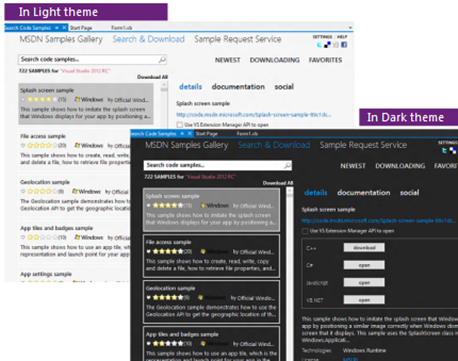Select details tab in Dark window
Screen dimensions: 458x361
316,193
